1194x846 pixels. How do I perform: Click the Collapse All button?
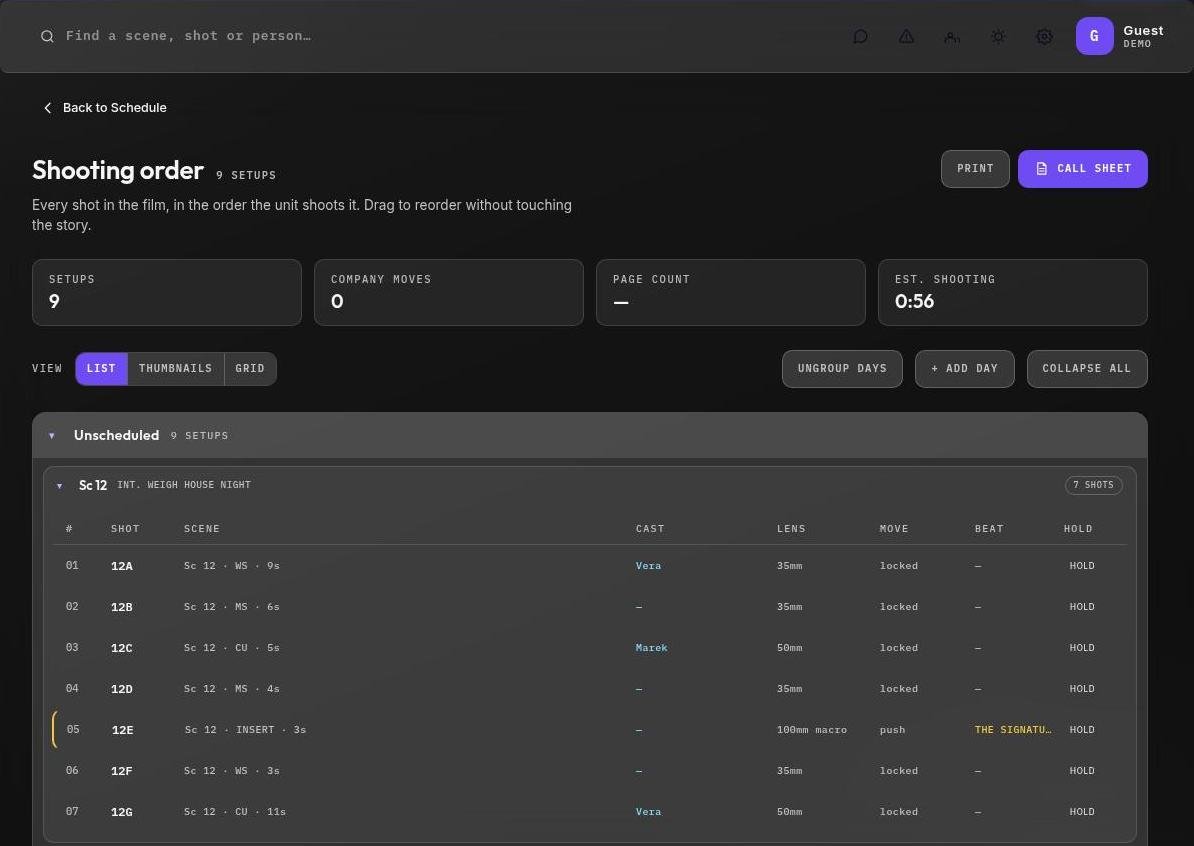click(1087, 369)
